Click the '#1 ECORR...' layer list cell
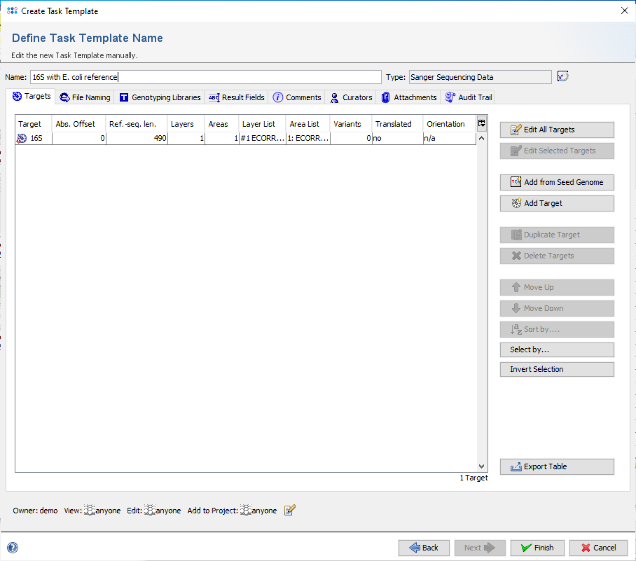The width and height of the screenshot is (636, 561). [x=262, y=138]
